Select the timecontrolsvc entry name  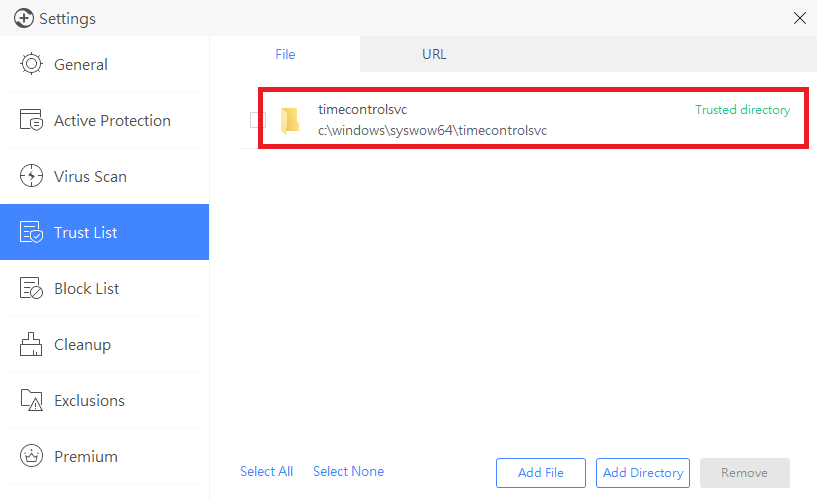click(x=363, y=109)
